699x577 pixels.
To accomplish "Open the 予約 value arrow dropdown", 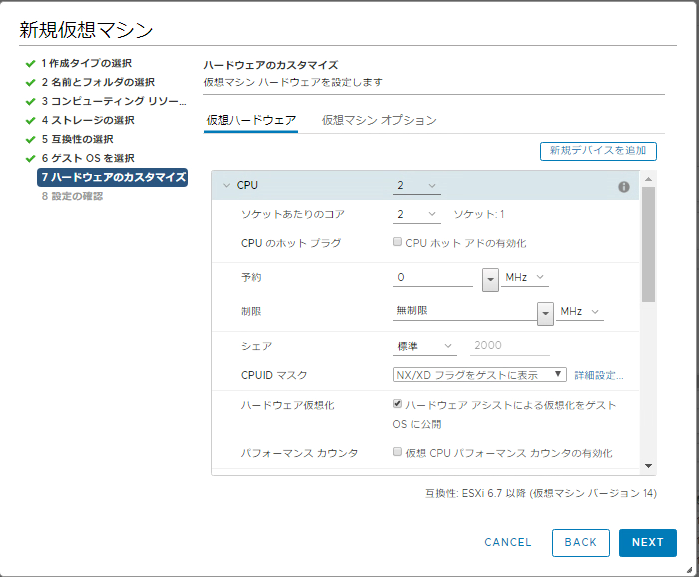I will point(490,280).
